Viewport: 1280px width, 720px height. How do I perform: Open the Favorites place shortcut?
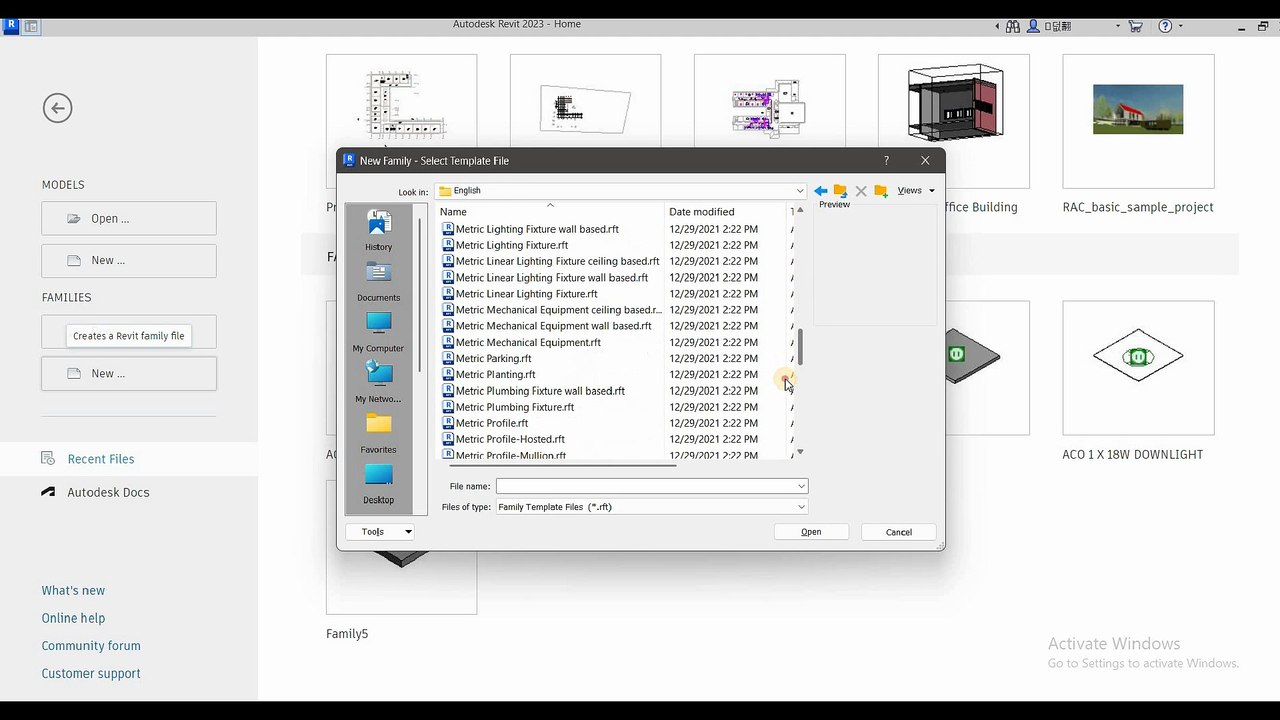tap(378, 434)
